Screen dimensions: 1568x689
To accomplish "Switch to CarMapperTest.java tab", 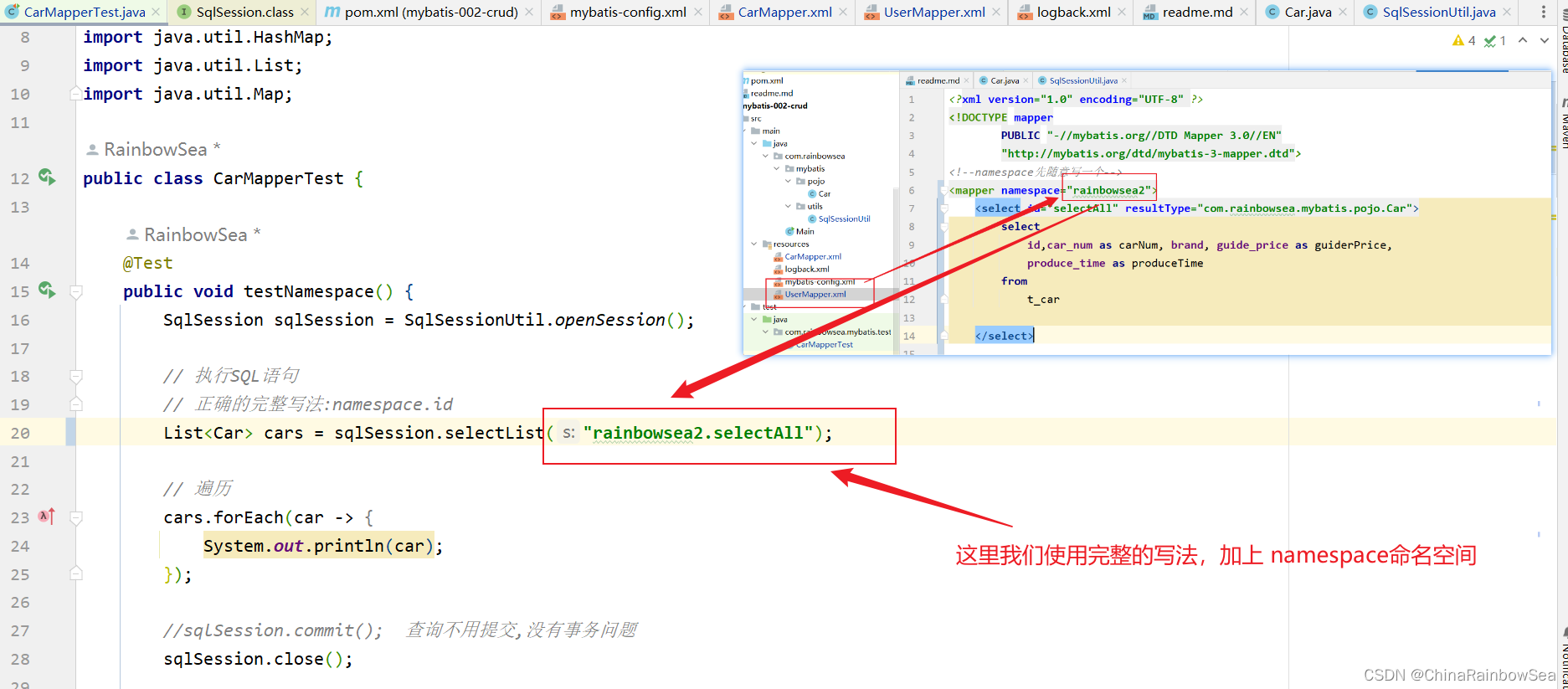I will point(84,12).
